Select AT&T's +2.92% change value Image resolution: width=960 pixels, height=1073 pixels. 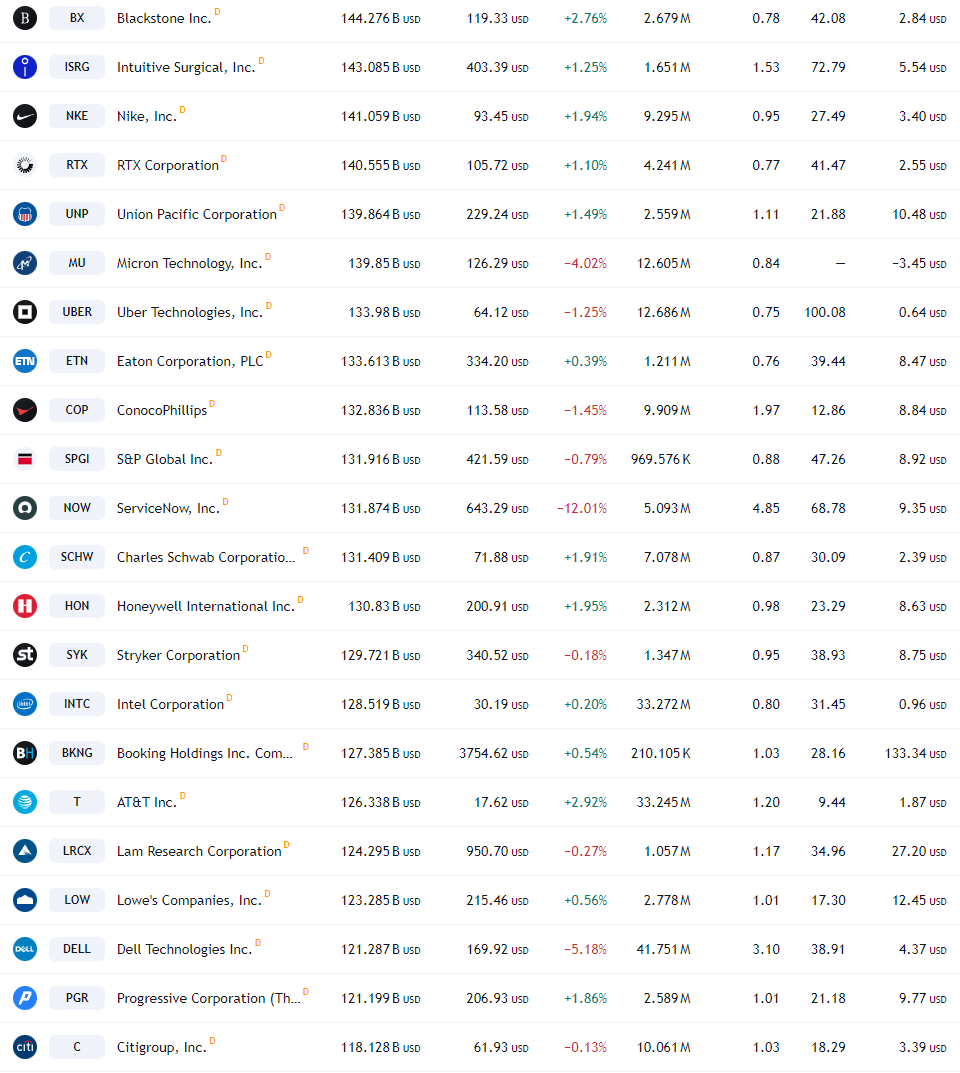[585, 803]
